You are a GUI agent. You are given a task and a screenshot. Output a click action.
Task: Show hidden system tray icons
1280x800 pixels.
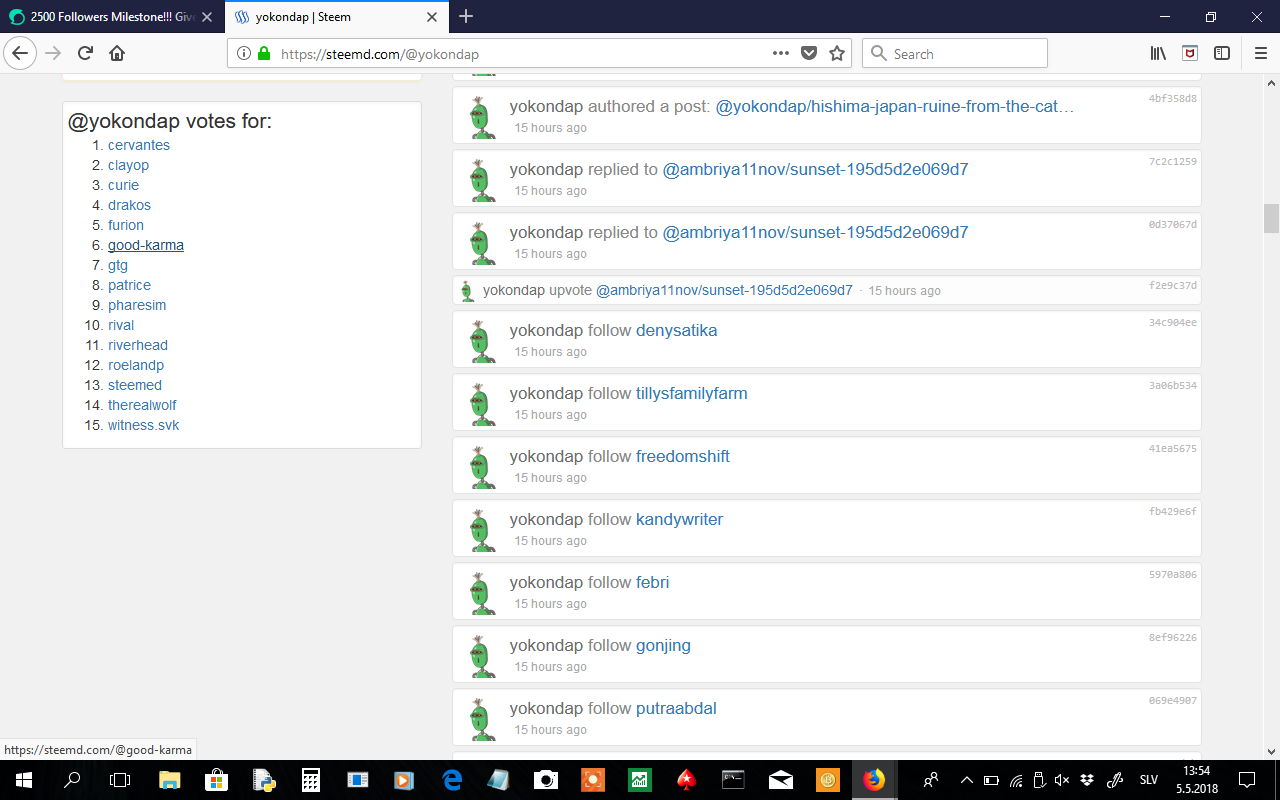pos(966,779)
